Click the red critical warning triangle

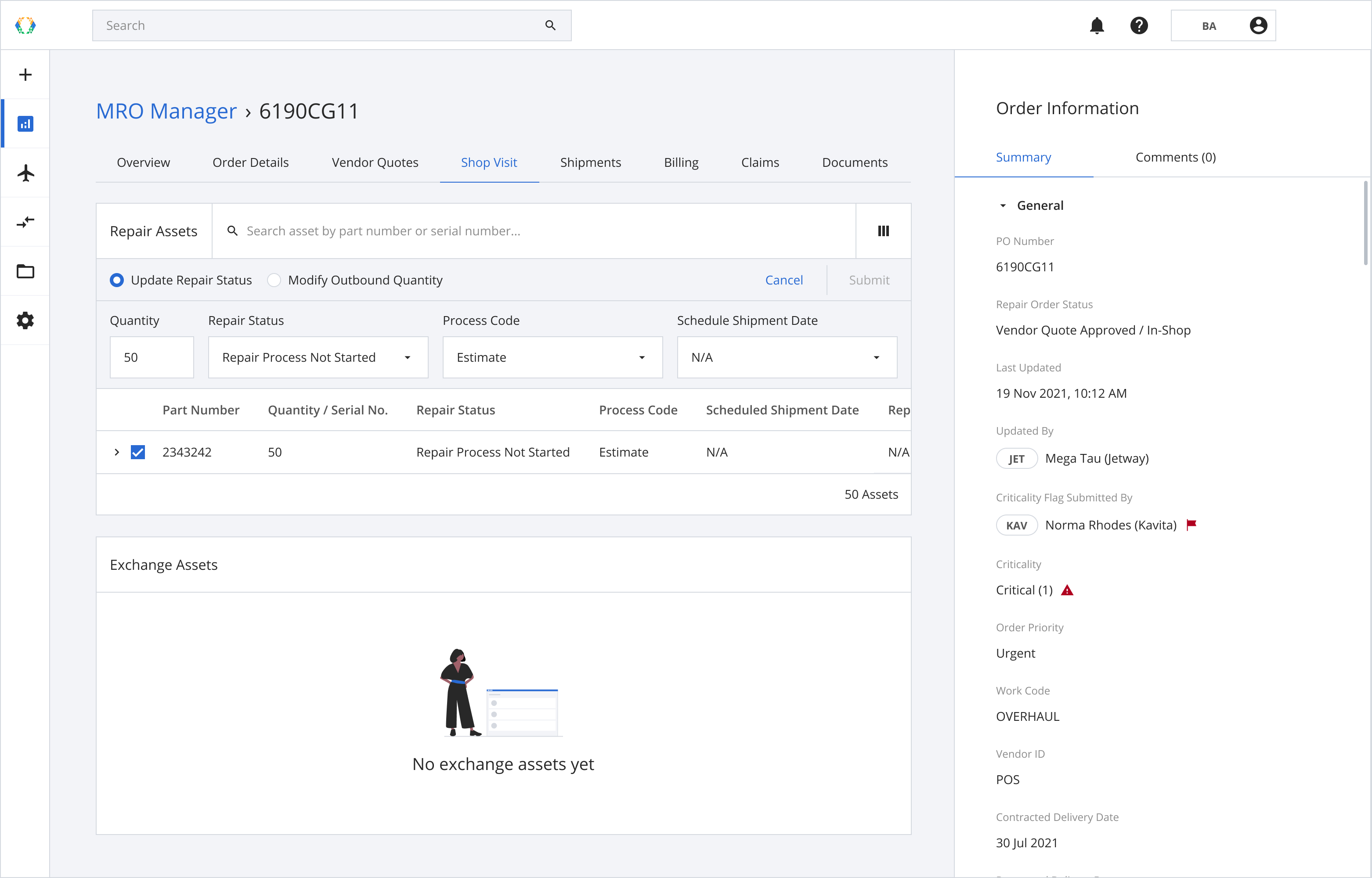coord(1067,590)
